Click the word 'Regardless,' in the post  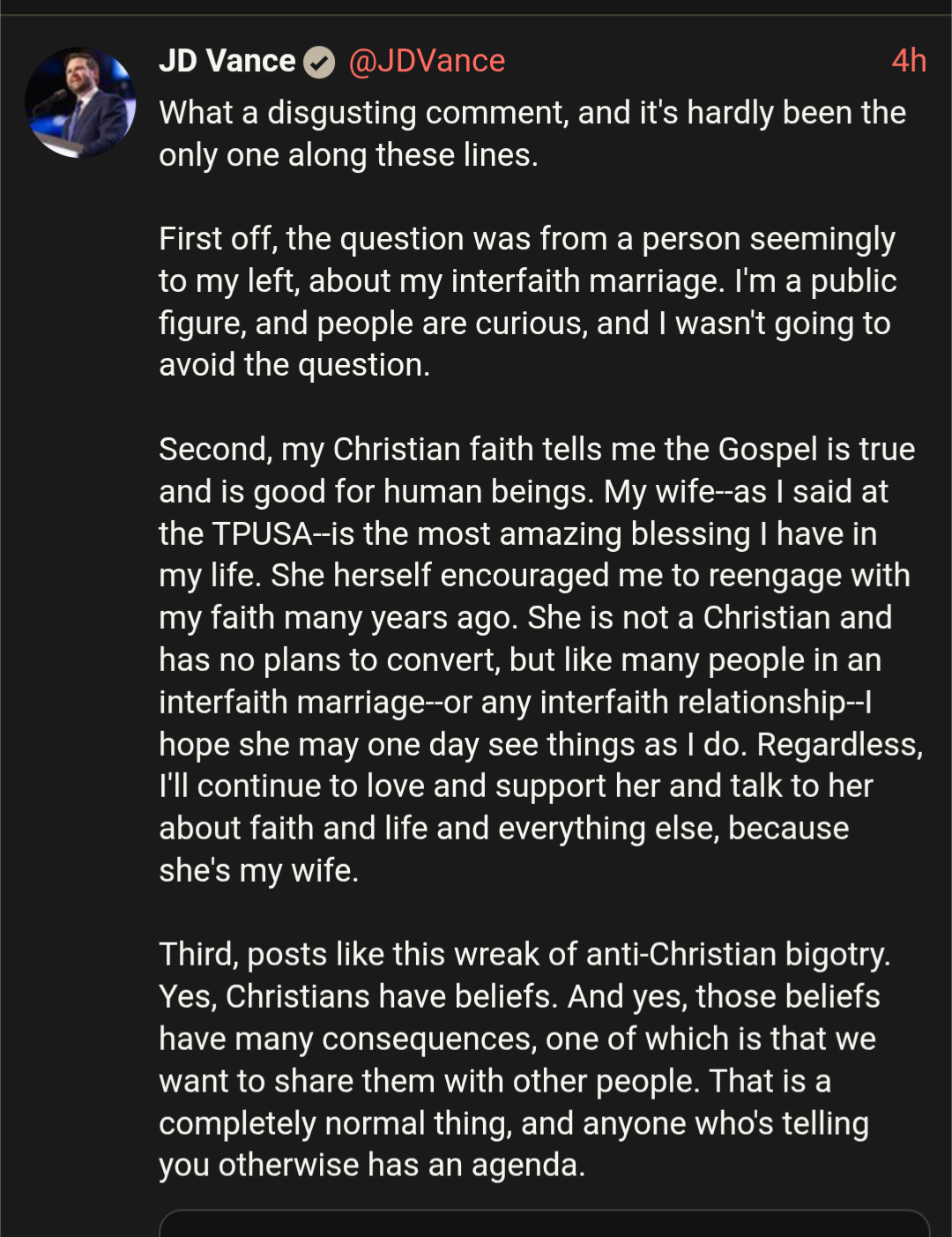pos(839,745)
